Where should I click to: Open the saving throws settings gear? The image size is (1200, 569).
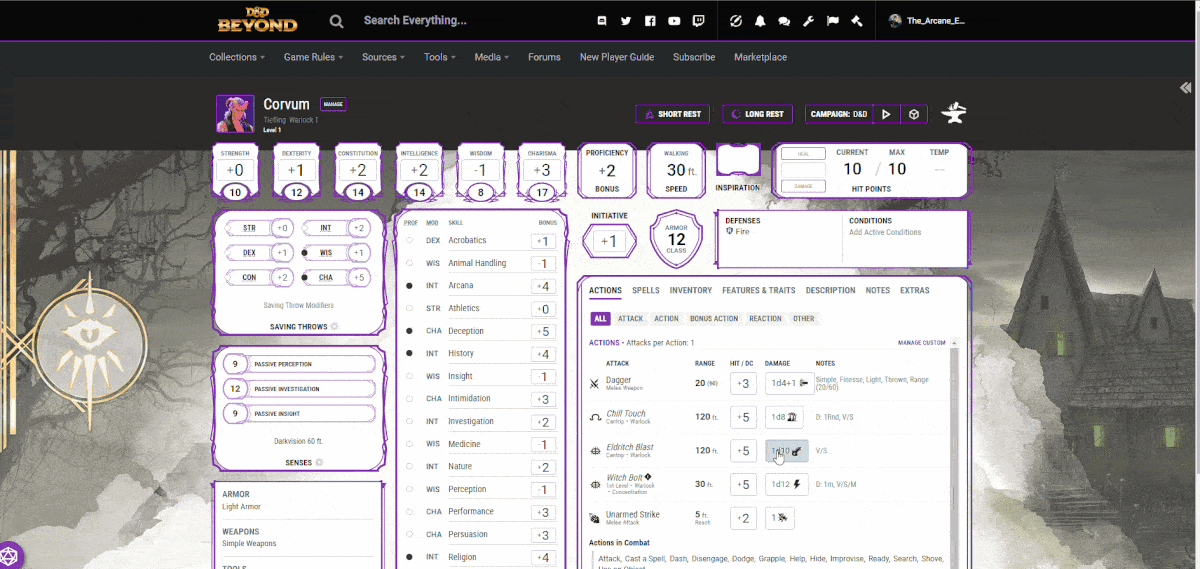click(x=334, y=326)
